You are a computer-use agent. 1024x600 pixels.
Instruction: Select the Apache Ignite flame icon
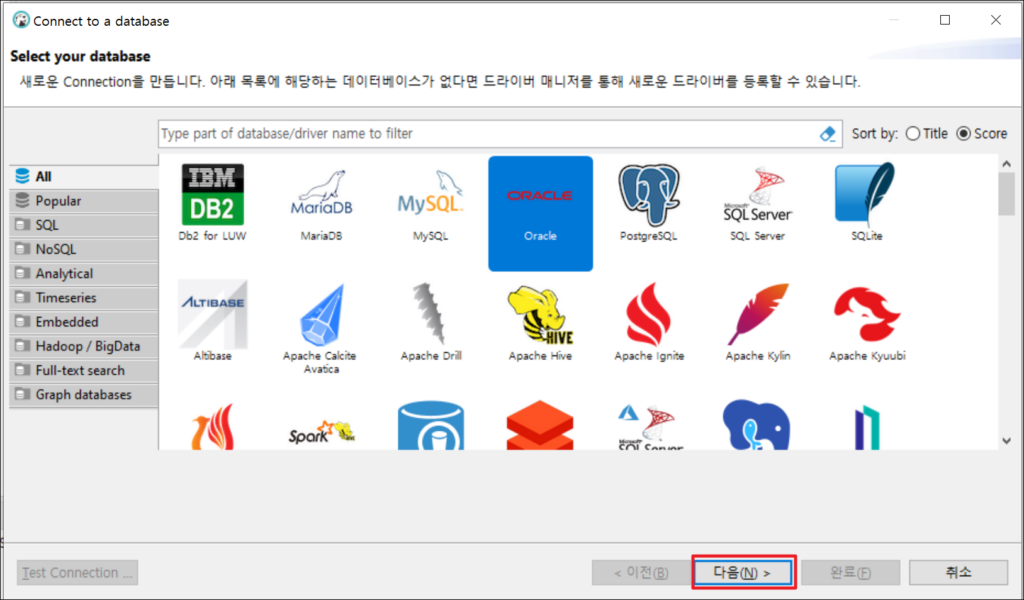click(x=649, y=314)
